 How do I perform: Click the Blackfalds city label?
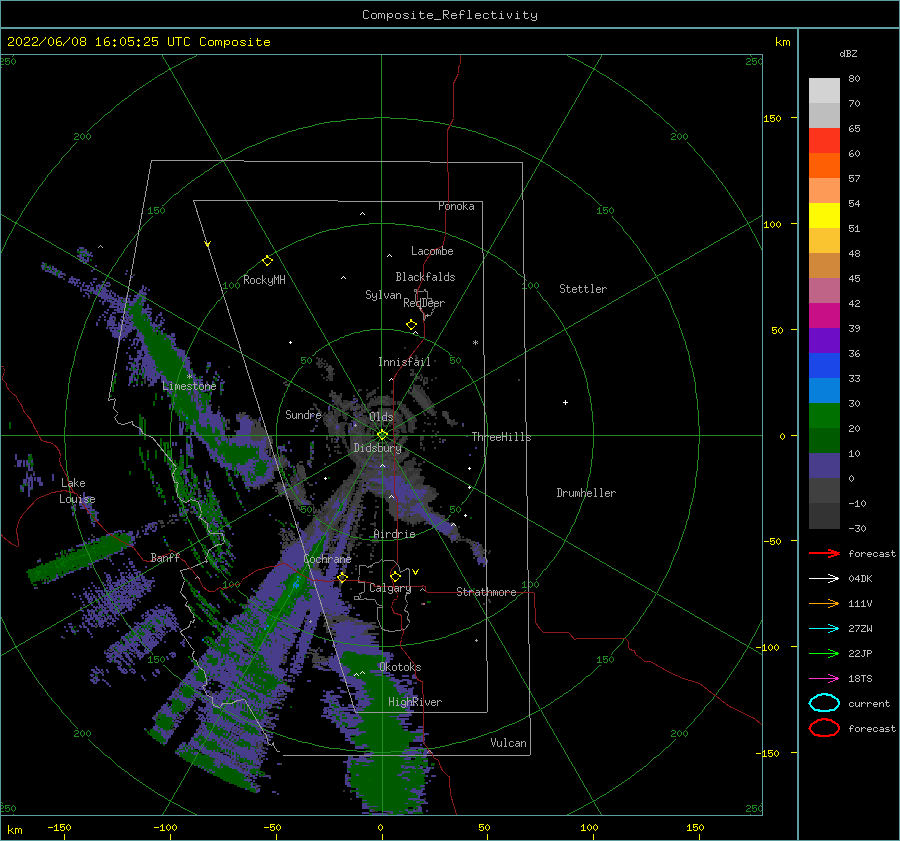425,277
